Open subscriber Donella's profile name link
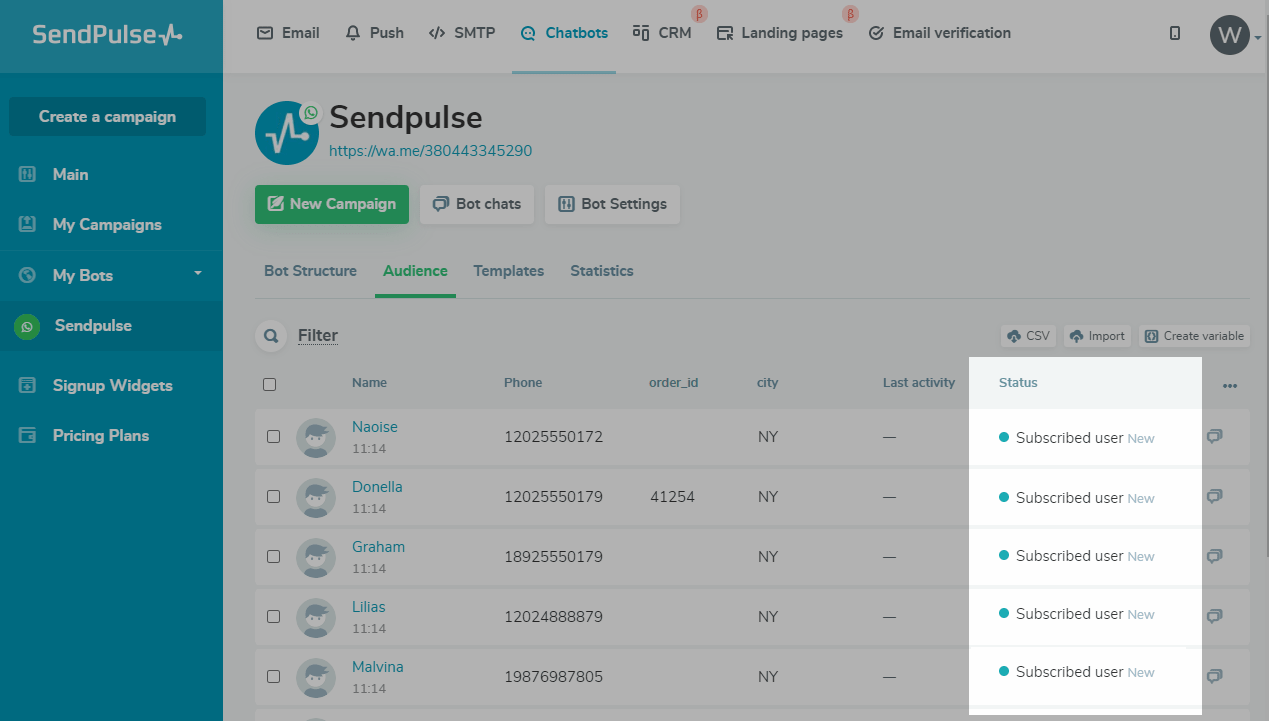 coord(377,487)
